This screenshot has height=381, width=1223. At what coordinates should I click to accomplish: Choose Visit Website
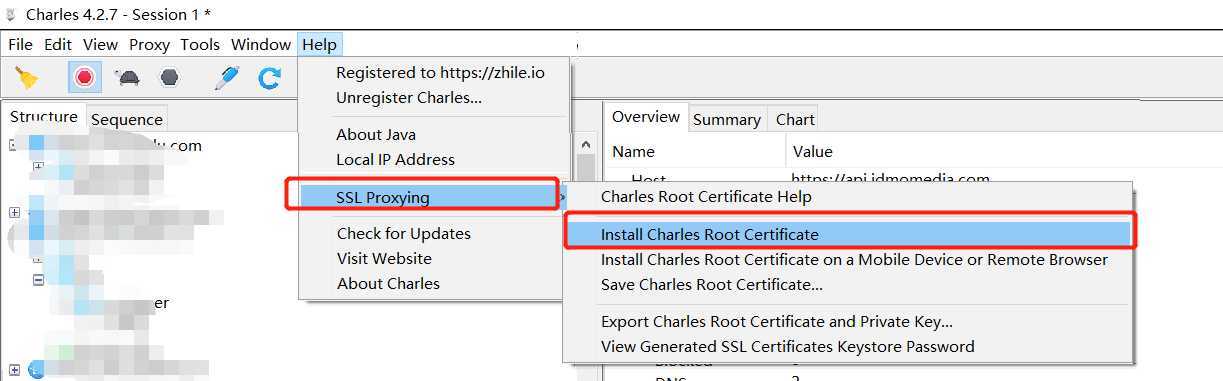click(x=384, y=259)
